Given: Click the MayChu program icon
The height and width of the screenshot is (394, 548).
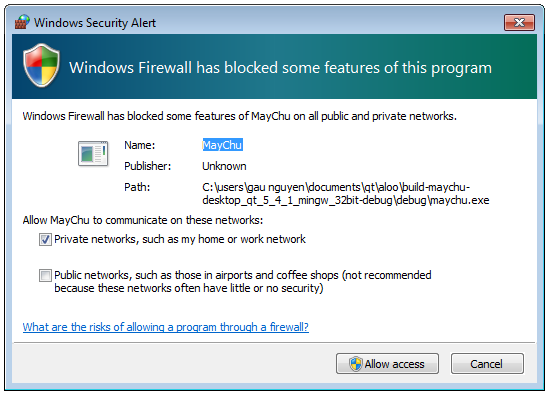Looking at the screenshot, I should click(93, 153).
